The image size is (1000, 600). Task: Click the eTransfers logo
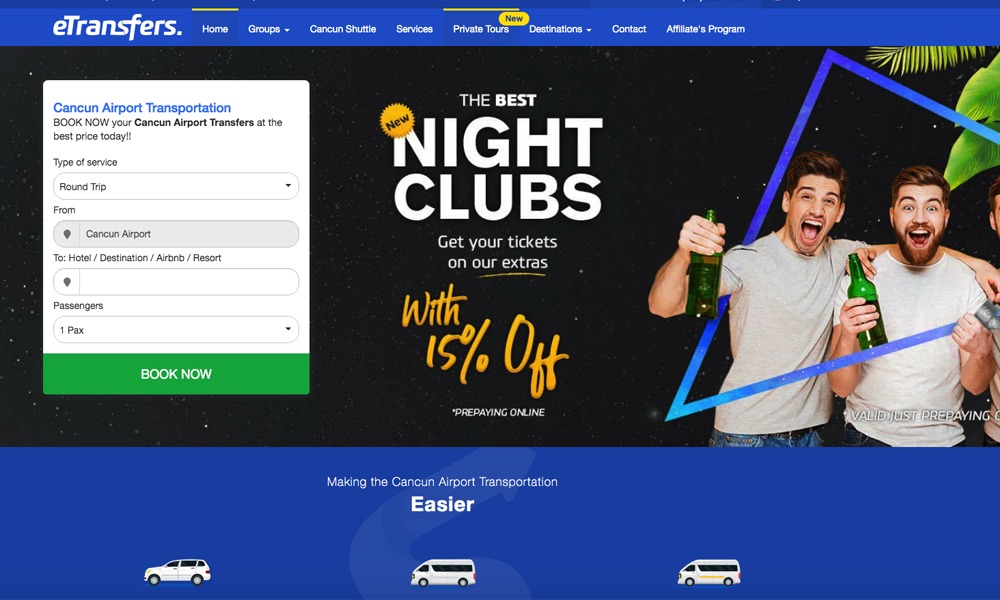click(x=117, y=27)
